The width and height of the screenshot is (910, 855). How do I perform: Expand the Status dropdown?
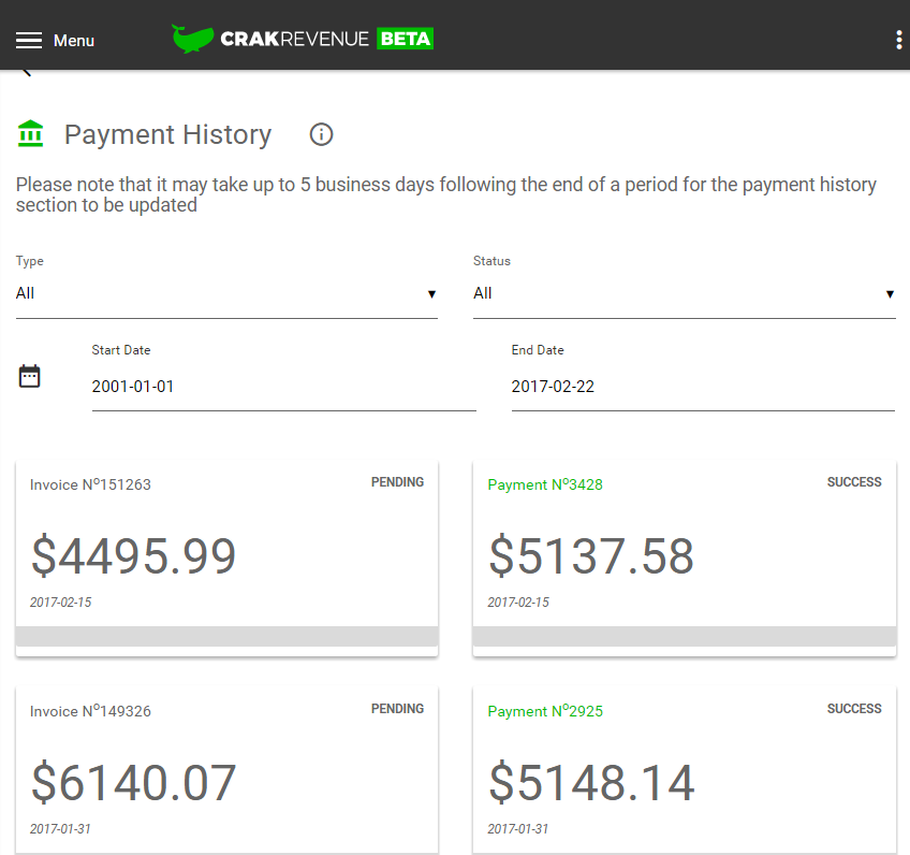click(684, 294)
